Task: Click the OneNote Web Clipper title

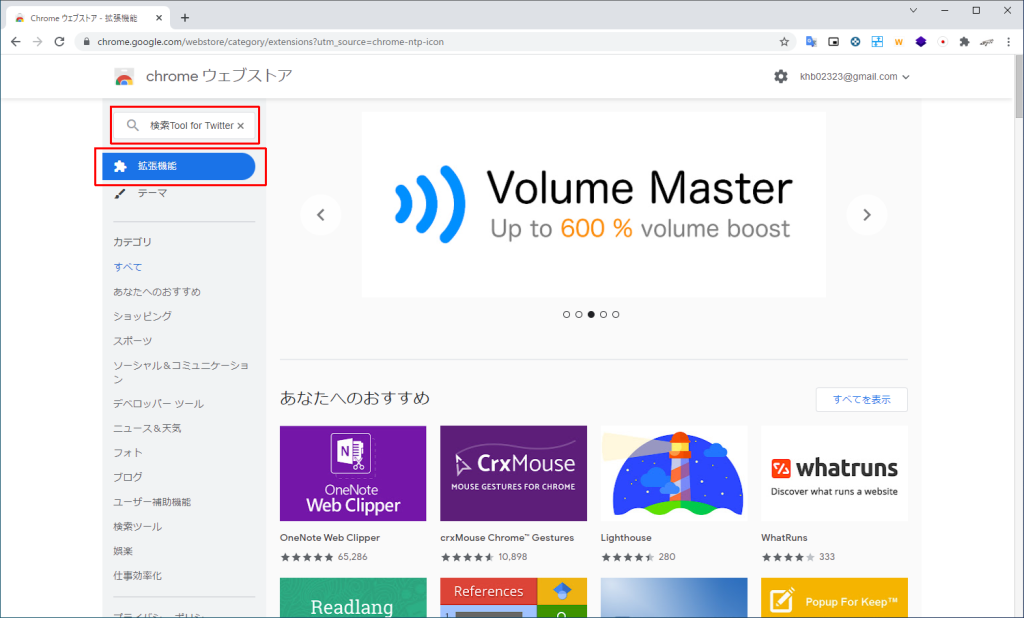Action: 330,538
